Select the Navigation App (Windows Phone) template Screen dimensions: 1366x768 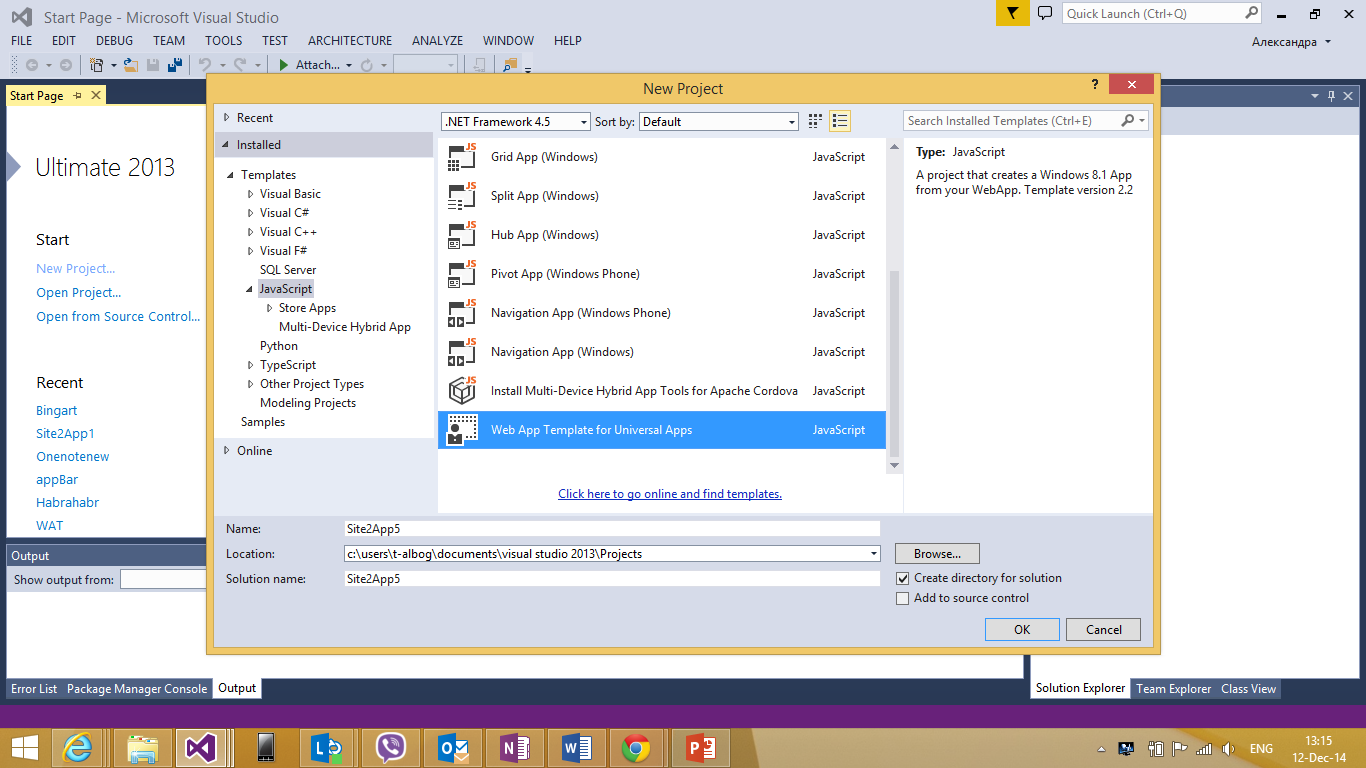(662, 313)
